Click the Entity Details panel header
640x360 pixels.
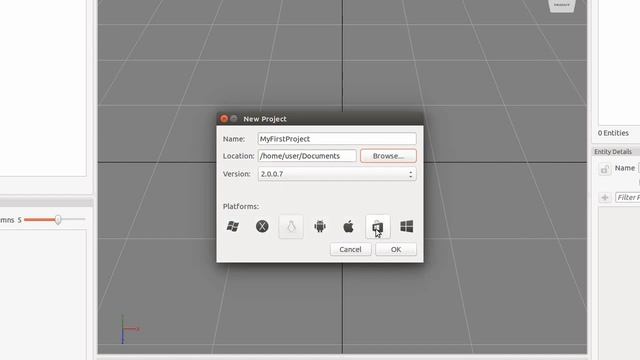pos(616,151)
